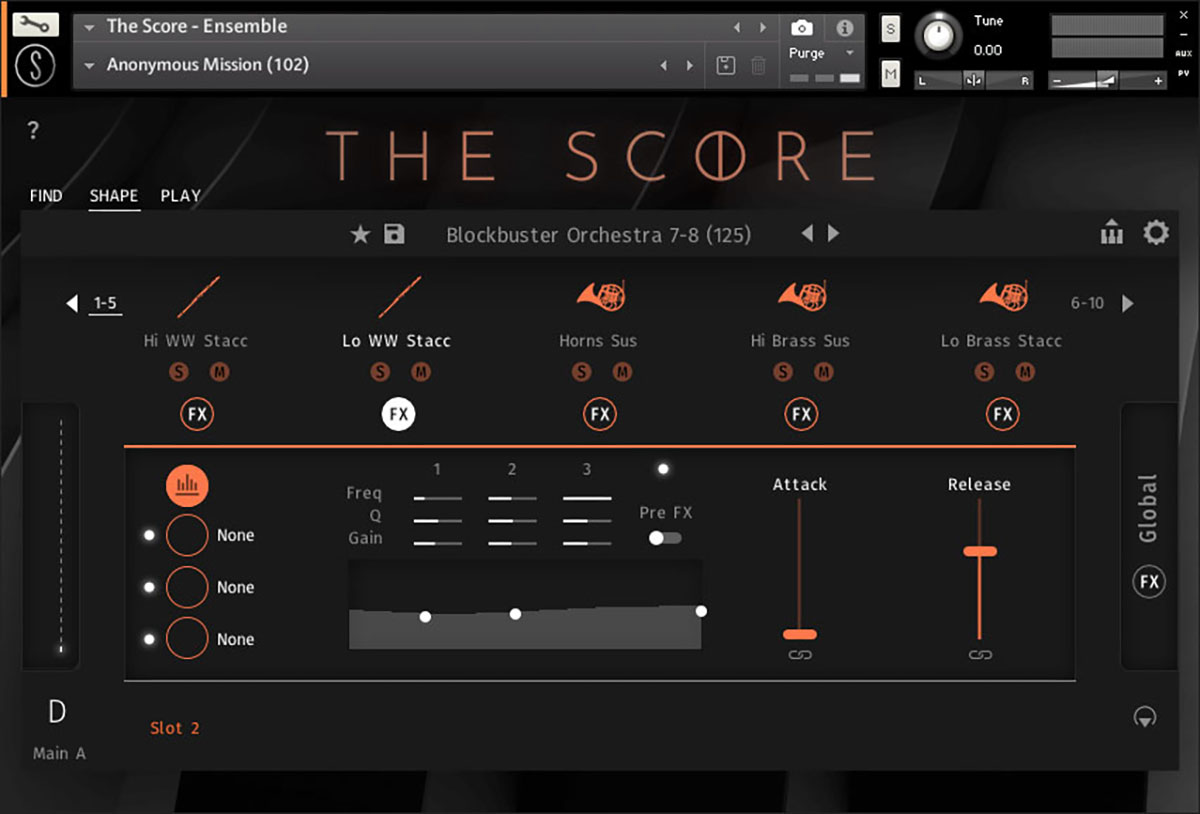Toggle the link icon under Release

[x=980, y=655]
